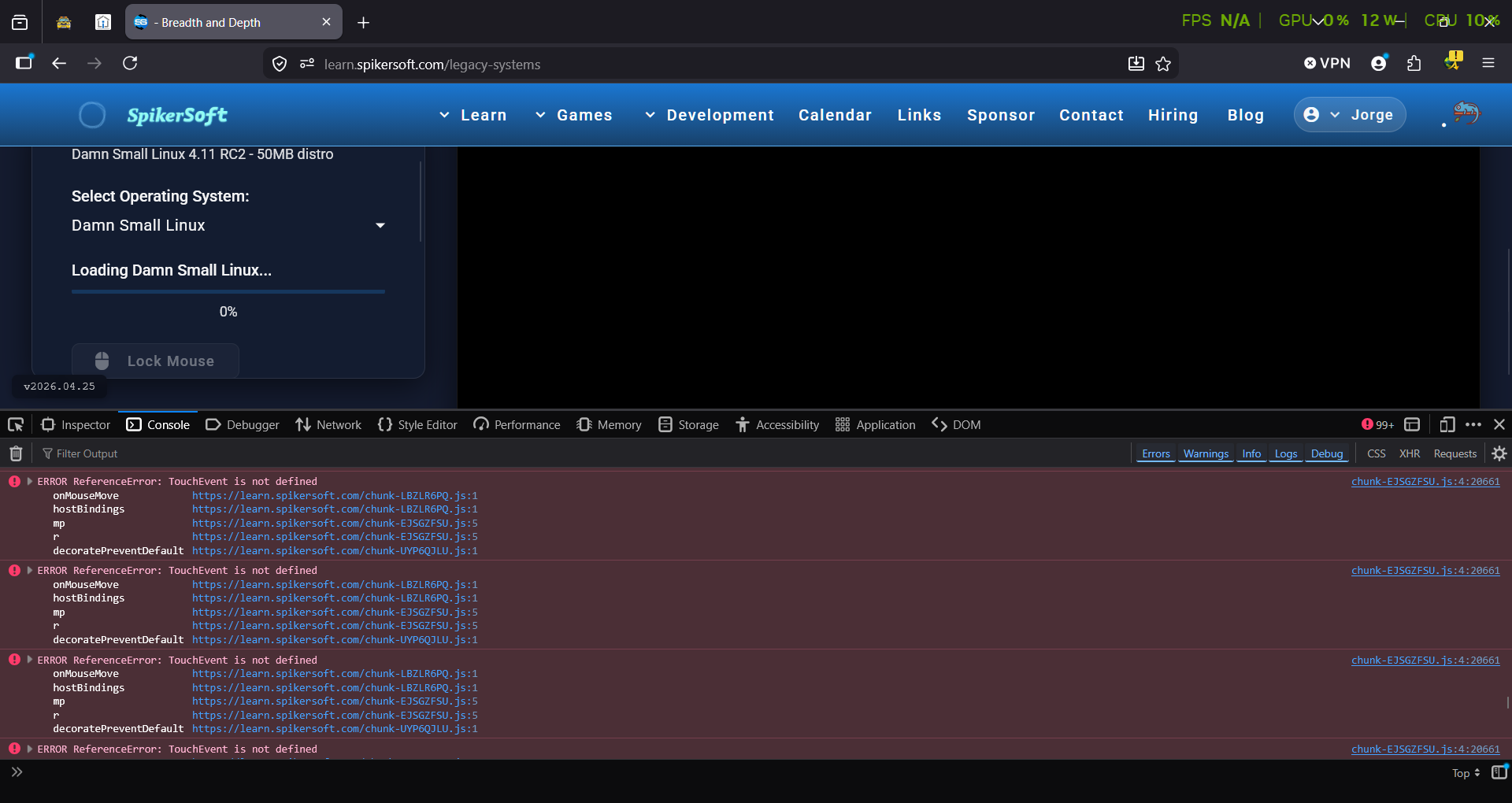Expand the Development menu

tap(709, 115)
